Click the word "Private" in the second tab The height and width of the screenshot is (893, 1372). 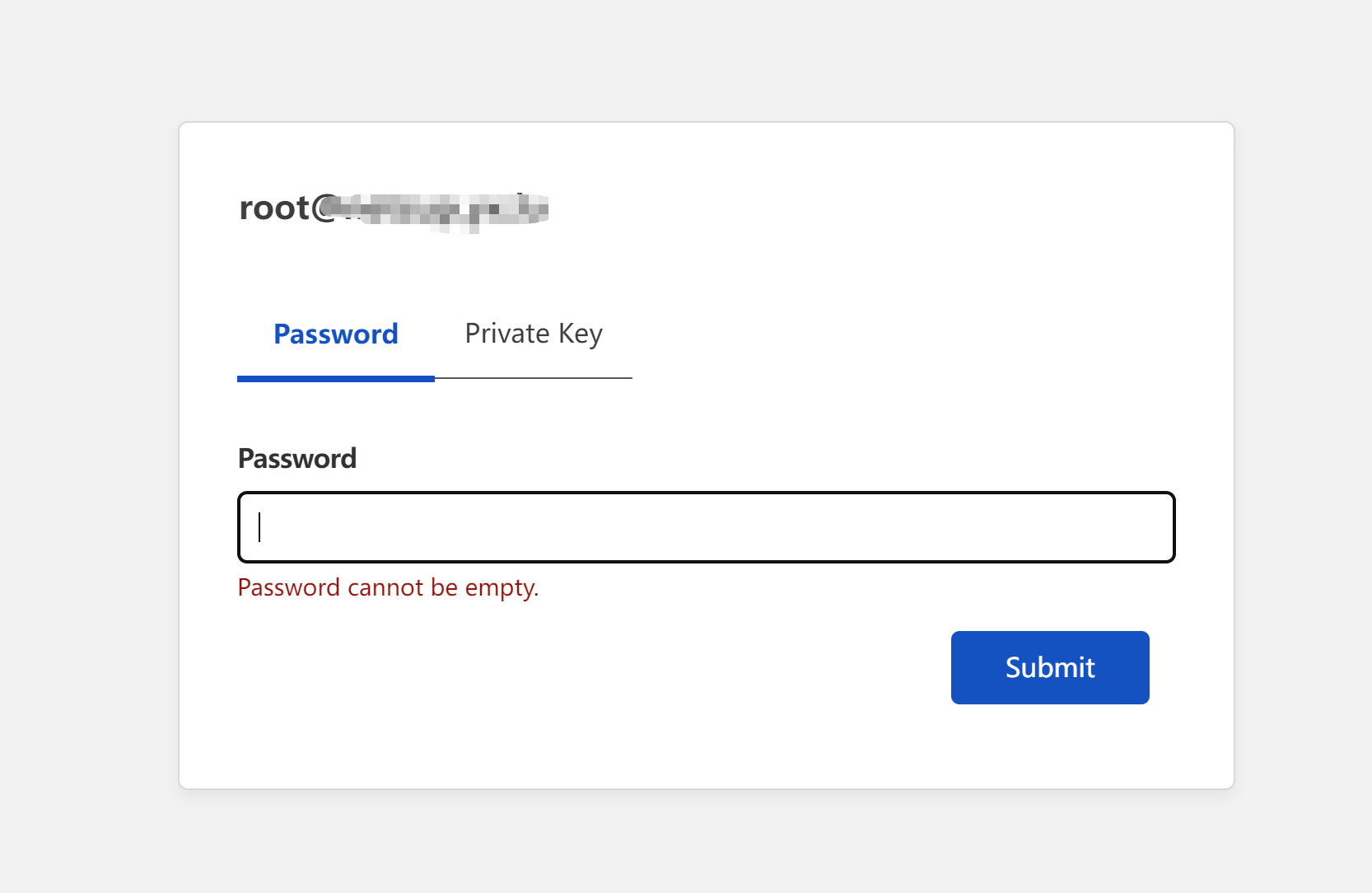pos(507,334)
